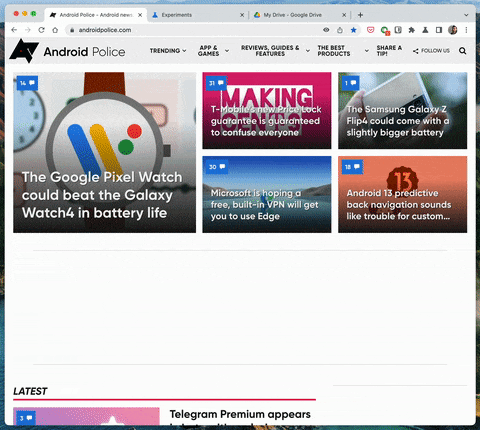Open the 30 comments badge on Edge card

click(x=217, y=167)
